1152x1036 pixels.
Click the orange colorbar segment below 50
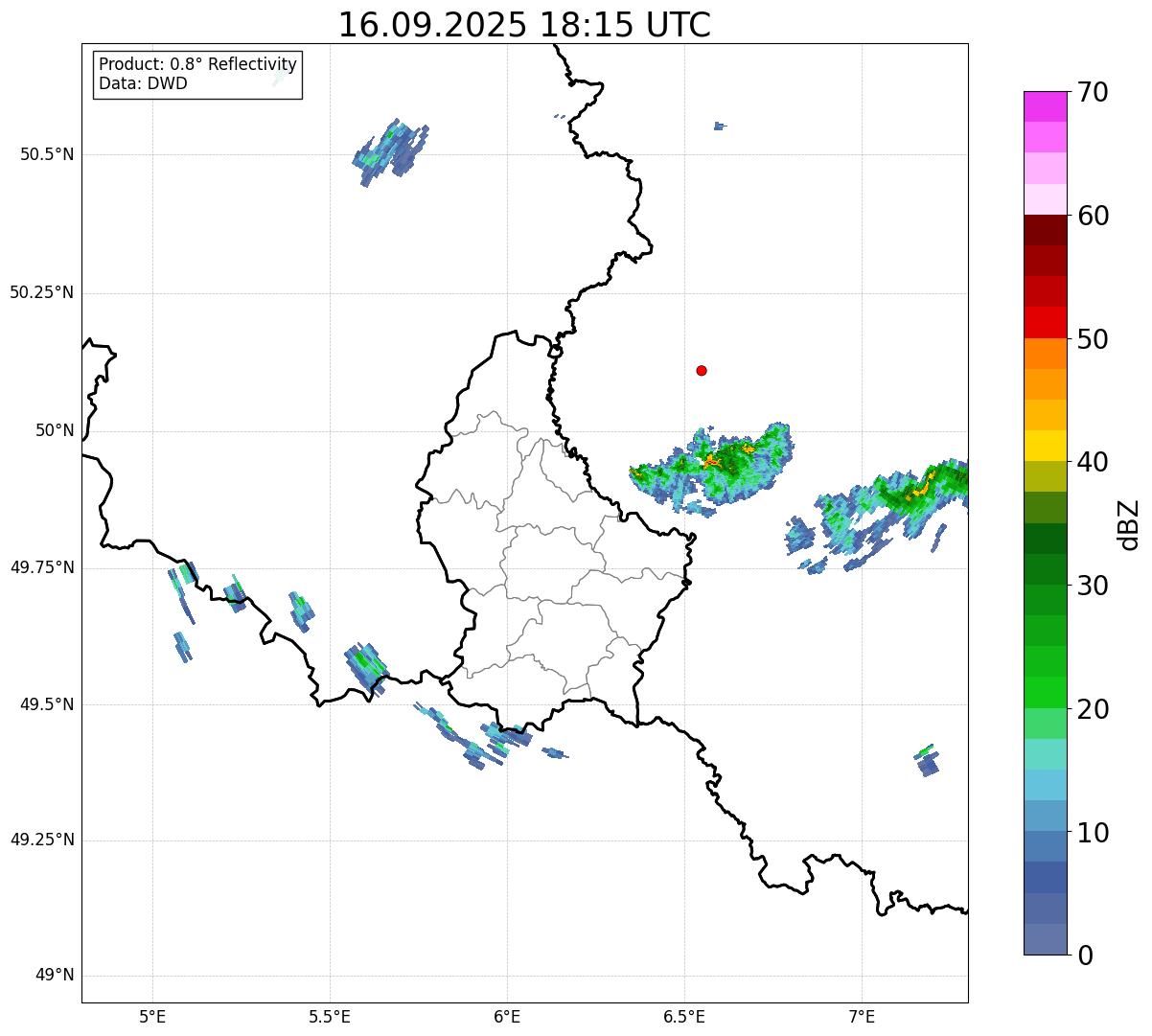1046,354
